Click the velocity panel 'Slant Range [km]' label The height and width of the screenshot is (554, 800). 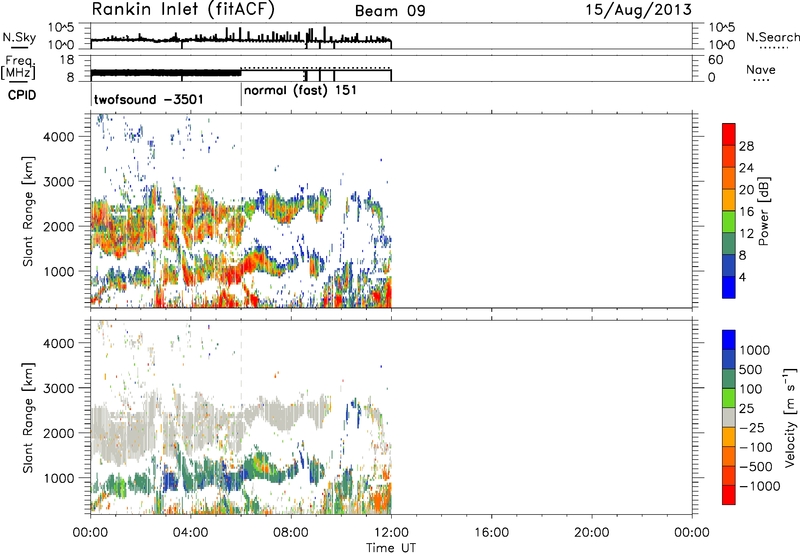tap(28, 417)
